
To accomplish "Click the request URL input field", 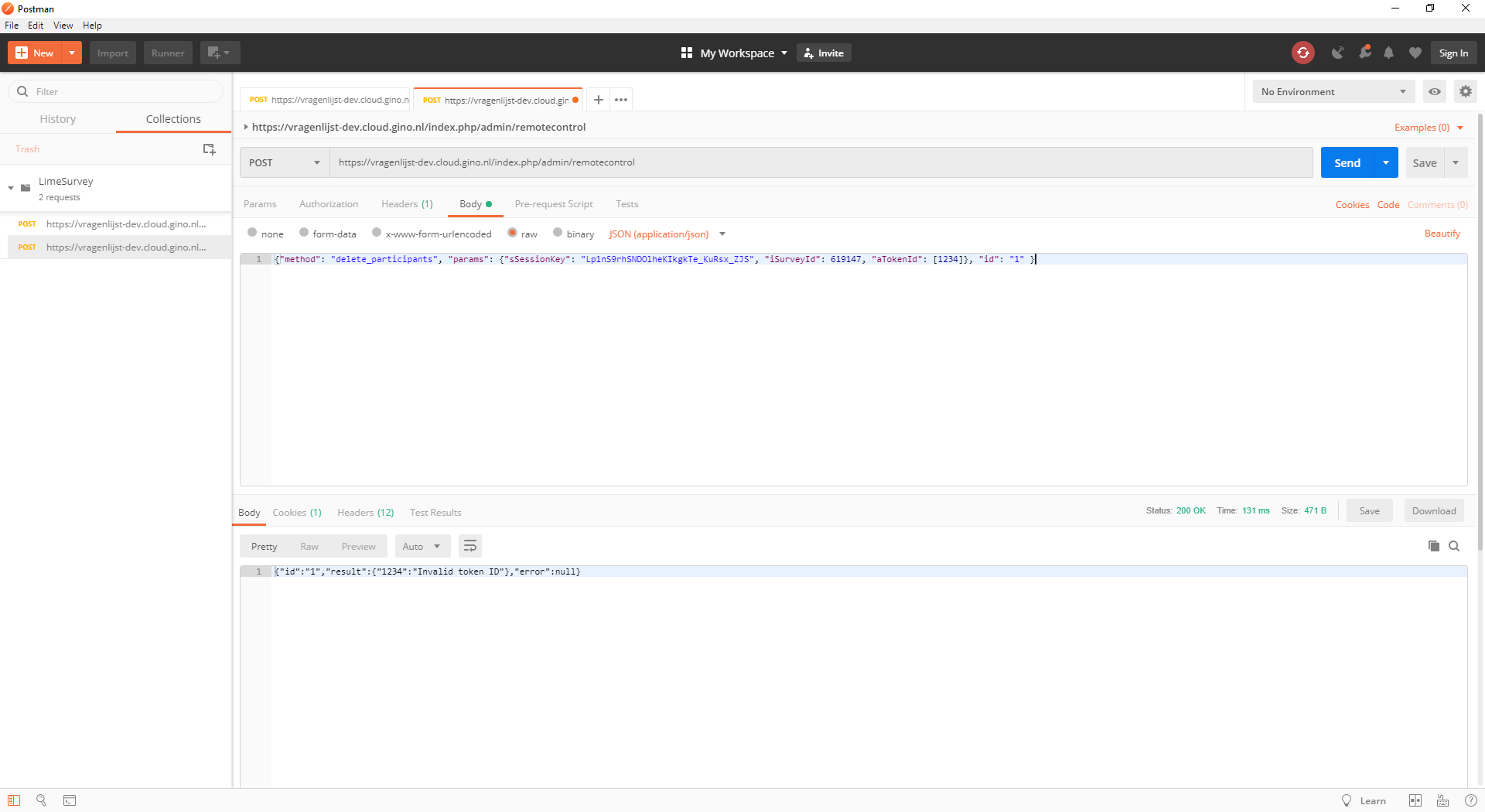I will pyautogui.click(x=820, y=162).
